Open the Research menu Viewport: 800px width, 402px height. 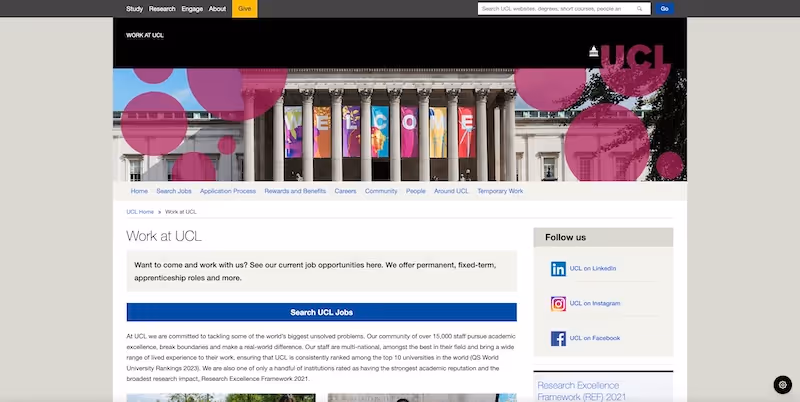pos(162,9)
